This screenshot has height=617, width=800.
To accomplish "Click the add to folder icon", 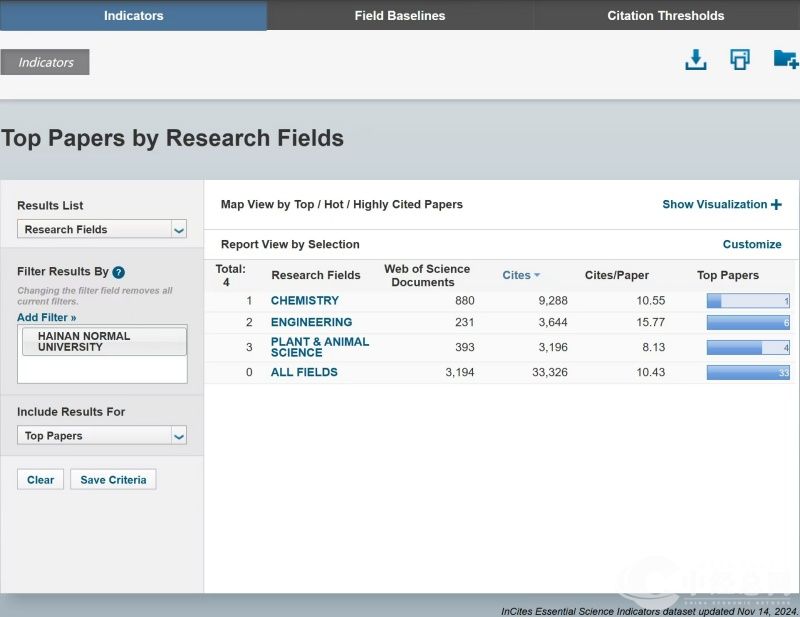I will pyautogui.click(x=785, y=60).
